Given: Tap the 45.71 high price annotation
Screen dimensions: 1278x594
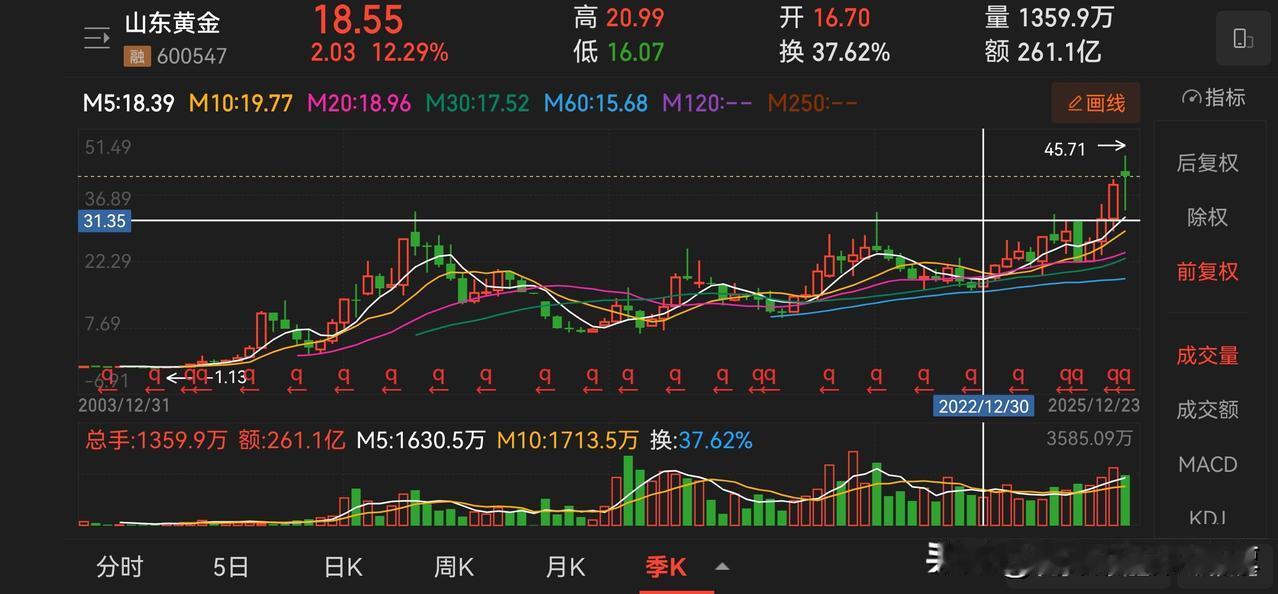Looking at the screenshot, I should click(1064, 150).
